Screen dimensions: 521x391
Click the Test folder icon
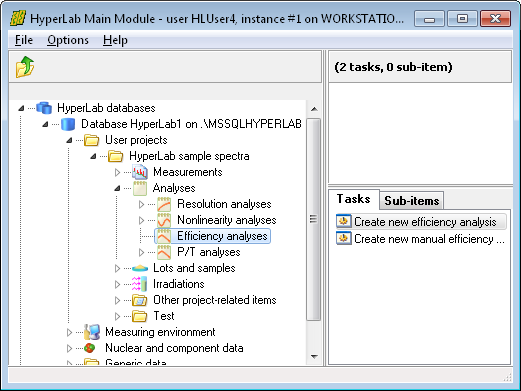click(x=140, y=316)
